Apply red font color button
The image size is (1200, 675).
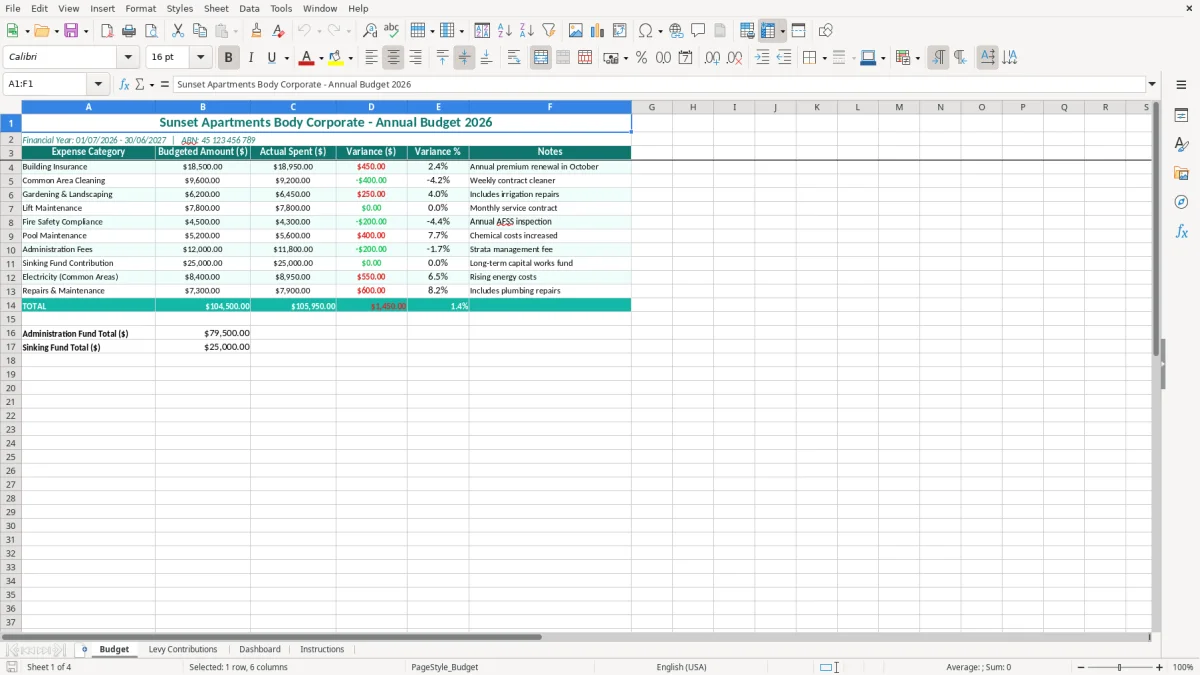click(306, 58)
